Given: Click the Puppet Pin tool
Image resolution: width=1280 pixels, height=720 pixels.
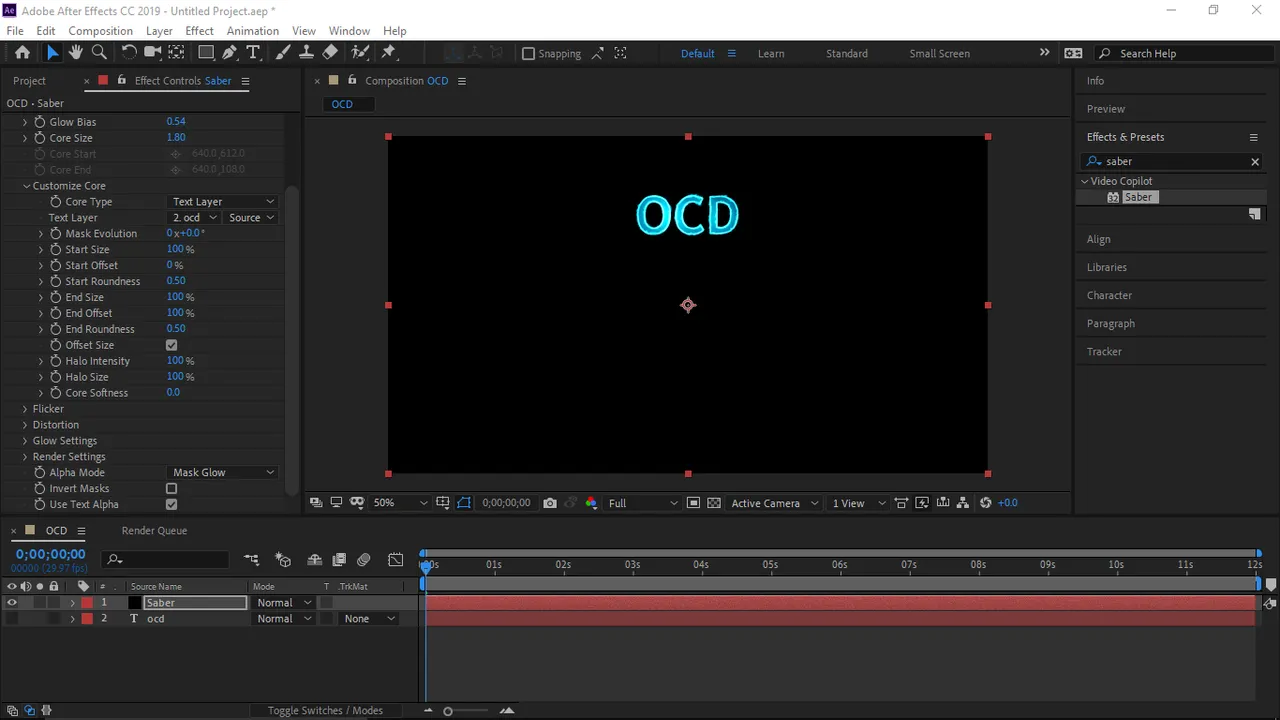Looking at the screenshot, I should coord(389,53).
